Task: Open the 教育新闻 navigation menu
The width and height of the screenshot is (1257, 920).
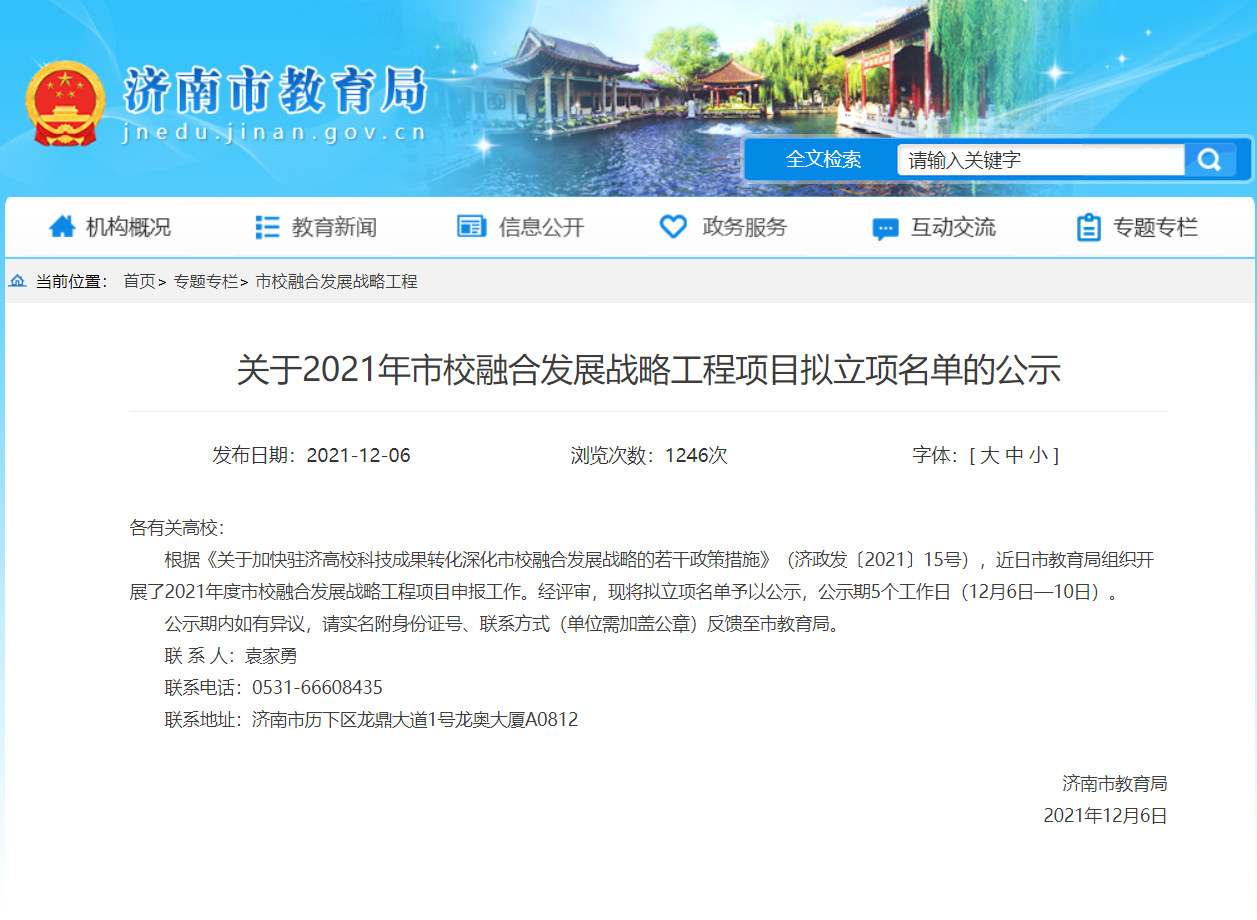Action: [x=334, y=227]
